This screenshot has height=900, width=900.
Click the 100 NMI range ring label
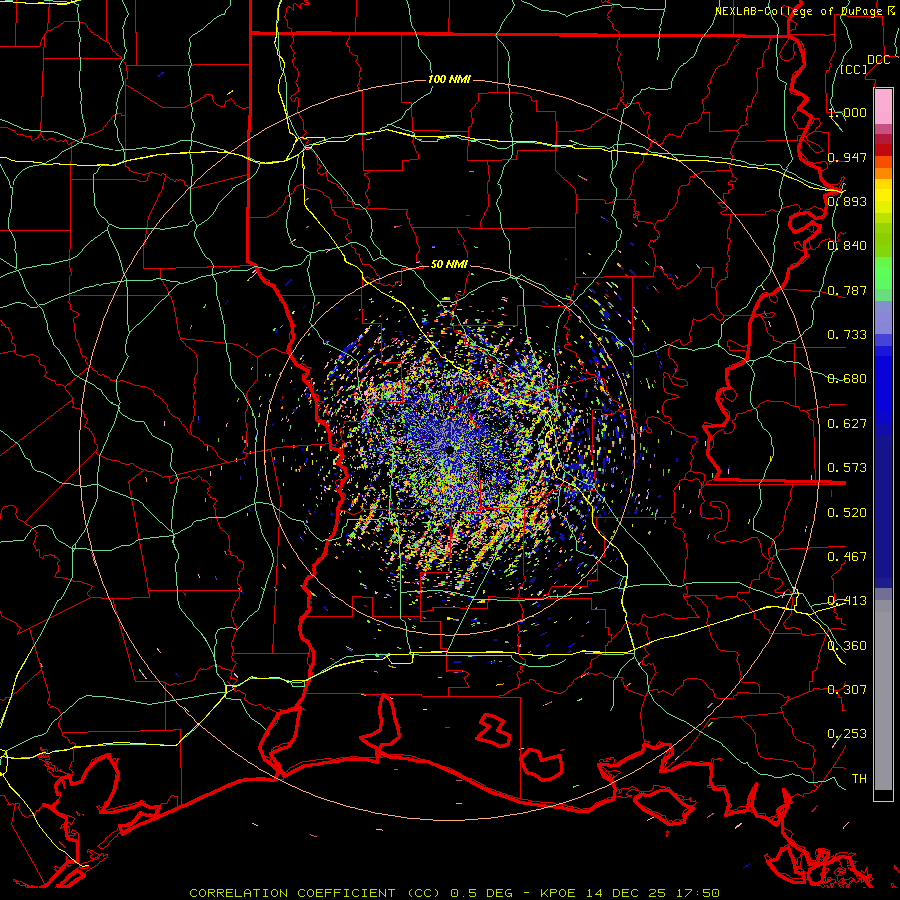point(449,79)
